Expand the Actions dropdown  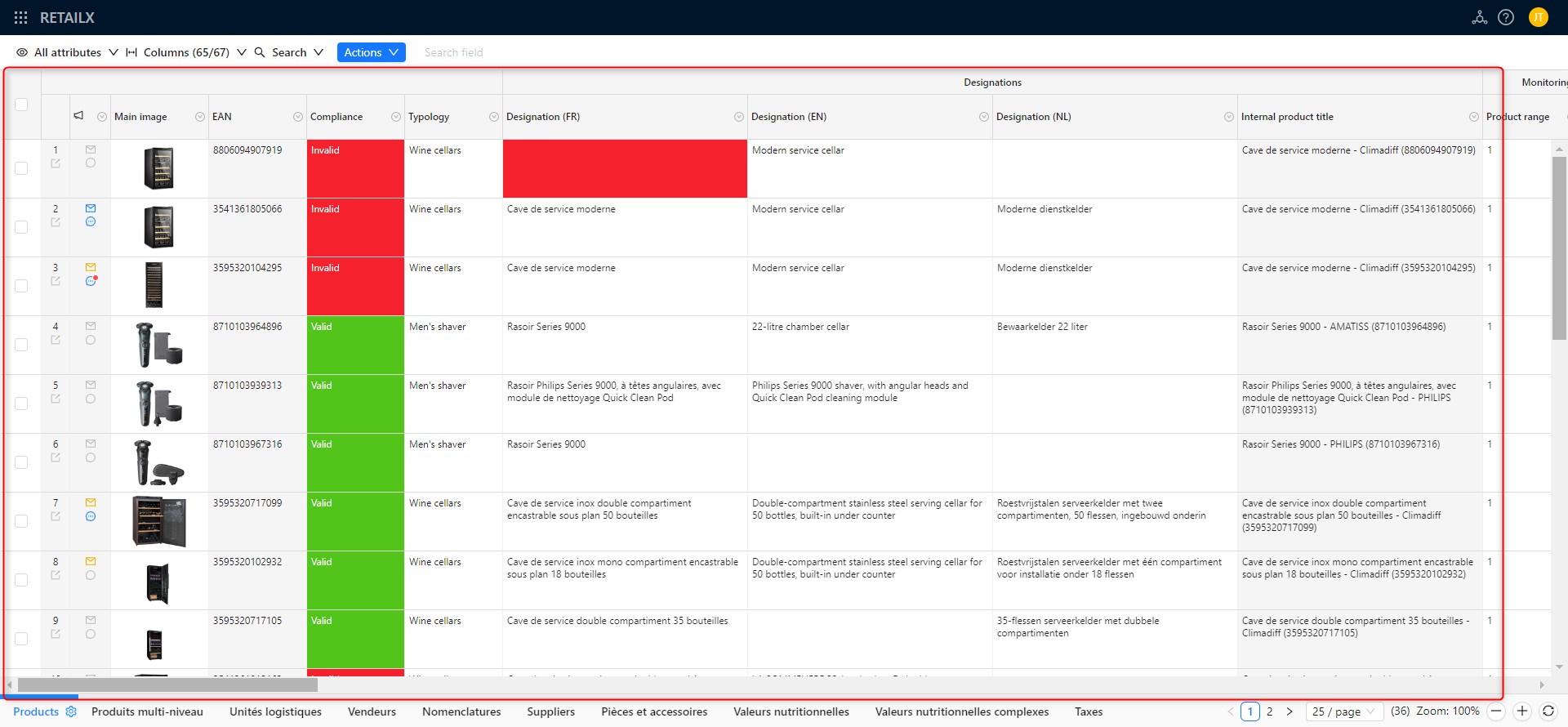371,52
